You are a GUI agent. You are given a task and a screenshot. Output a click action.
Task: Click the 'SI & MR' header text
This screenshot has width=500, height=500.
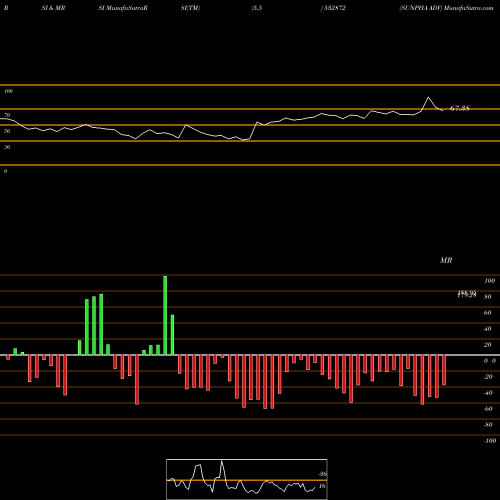click(x=53, y=8)
